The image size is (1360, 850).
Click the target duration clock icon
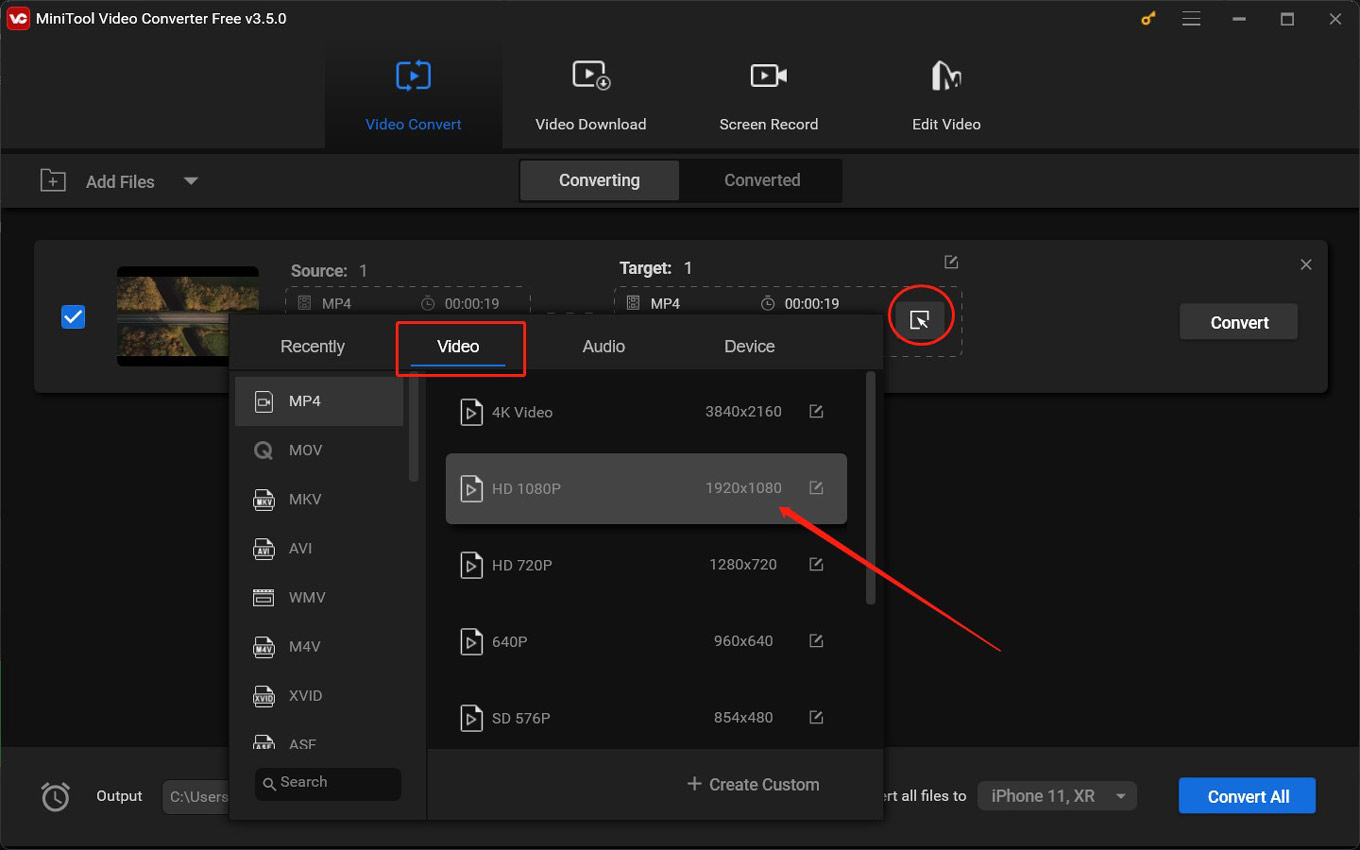768,303
